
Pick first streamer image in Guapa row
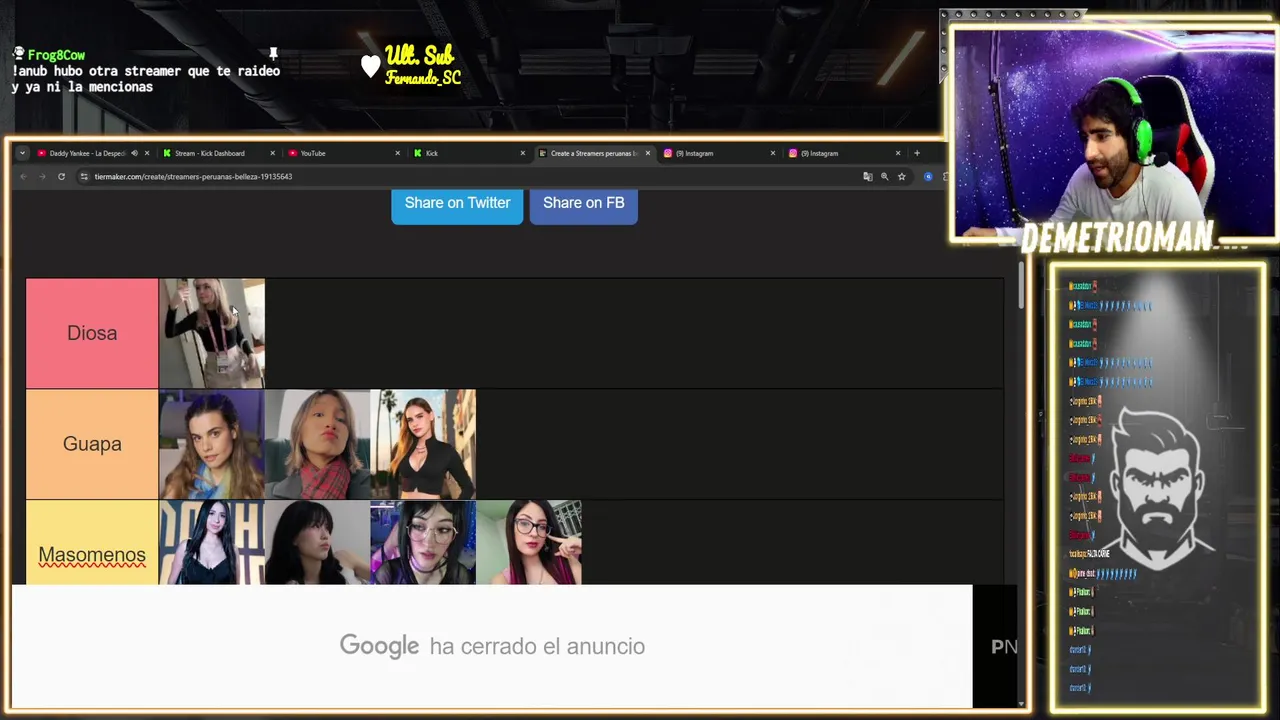[212, 444]
